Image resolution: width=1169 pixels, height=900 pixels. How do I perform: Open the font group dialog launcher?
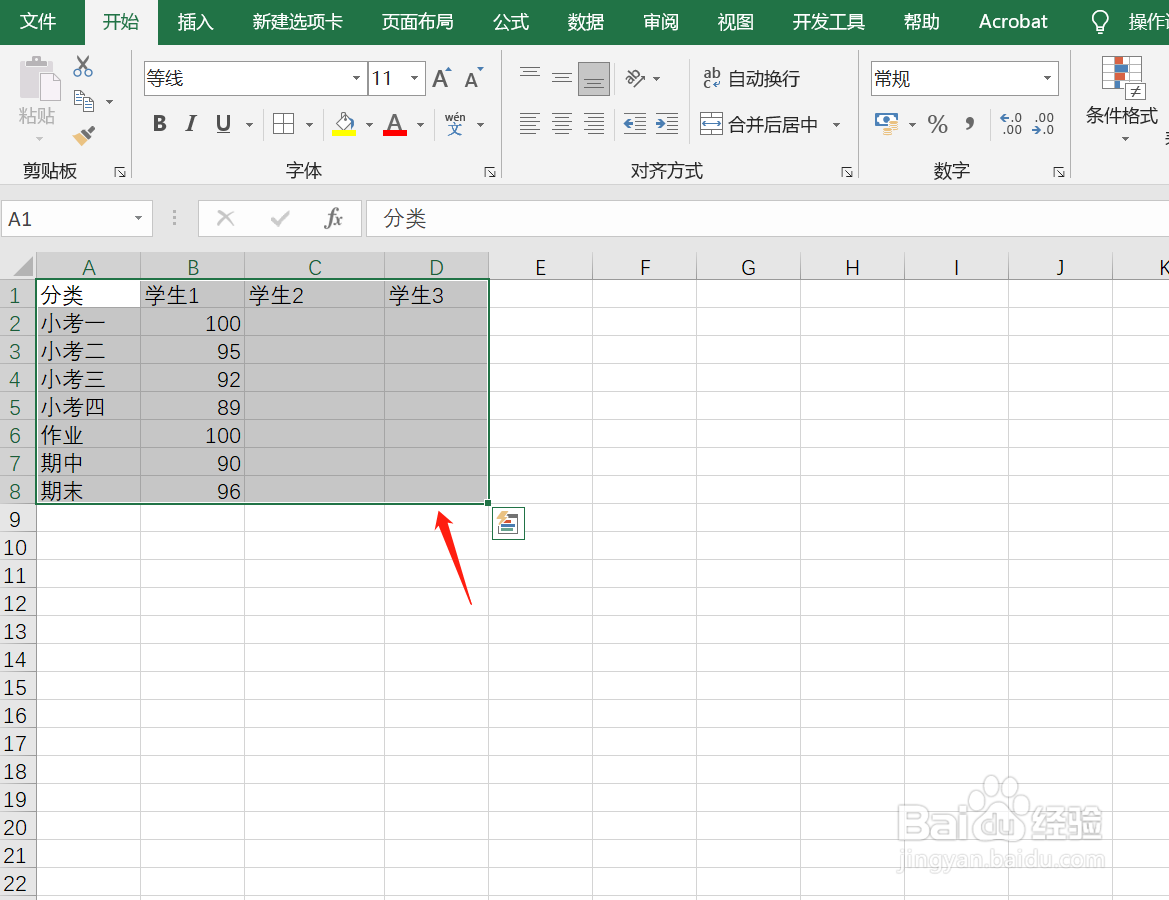(490, 172)
